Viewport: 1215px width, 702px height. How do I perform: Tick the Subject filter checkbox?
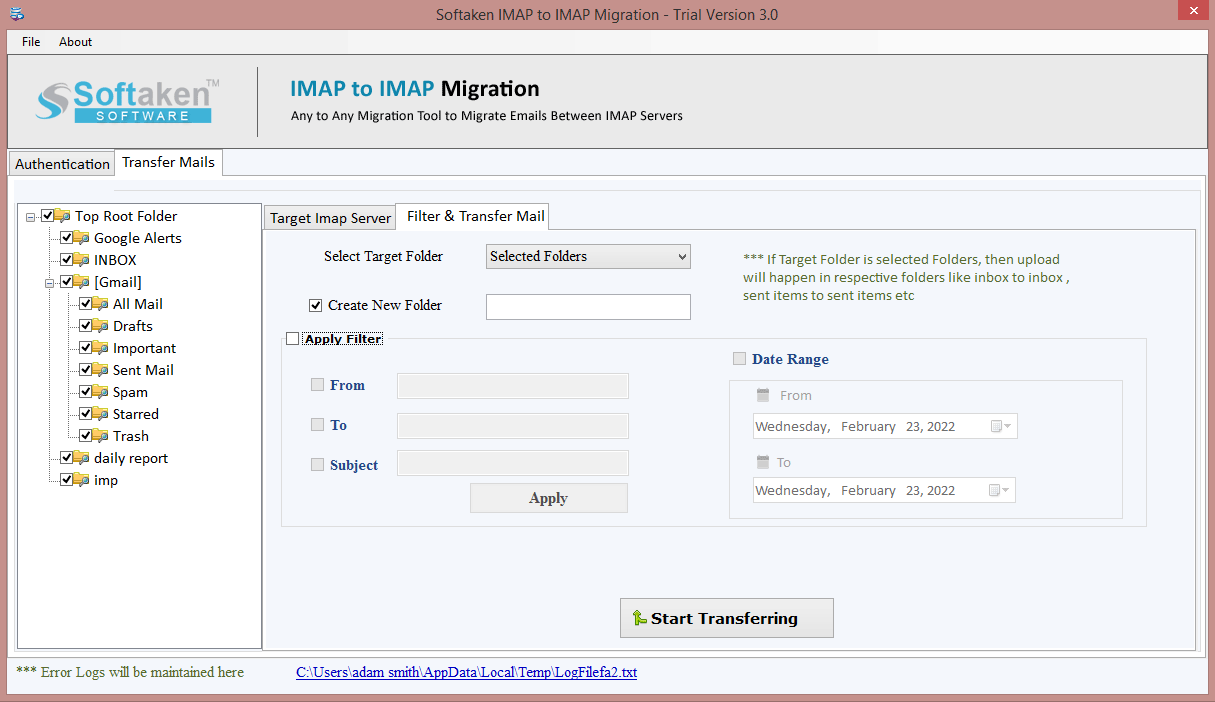tap(317, 465)
